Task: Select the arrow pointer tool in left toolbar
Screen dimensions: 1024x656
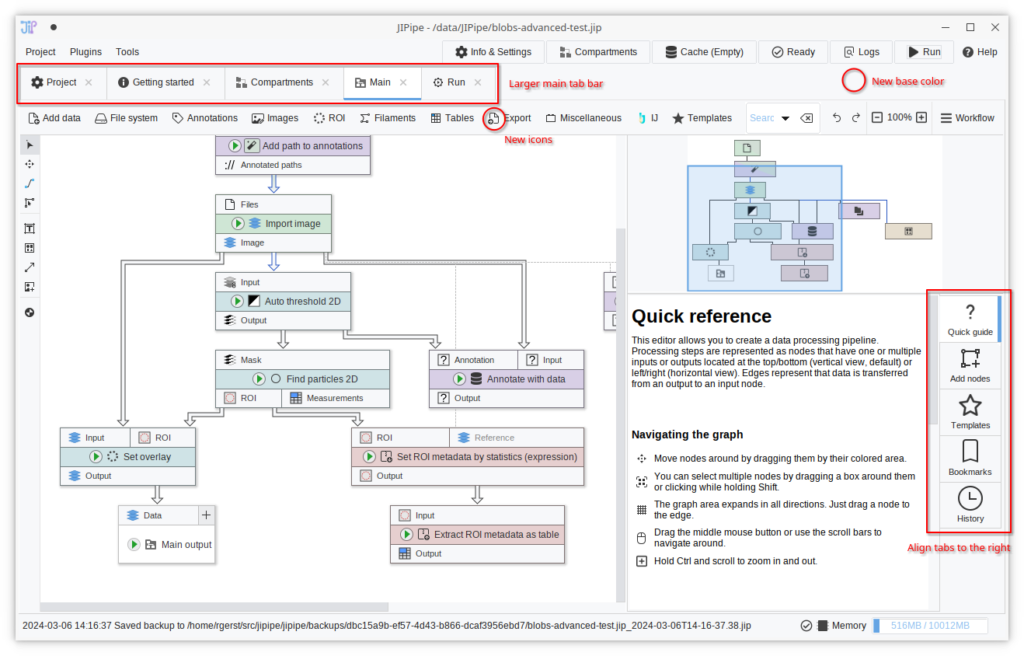Action: pyautogui.click(x=29, y=145)
